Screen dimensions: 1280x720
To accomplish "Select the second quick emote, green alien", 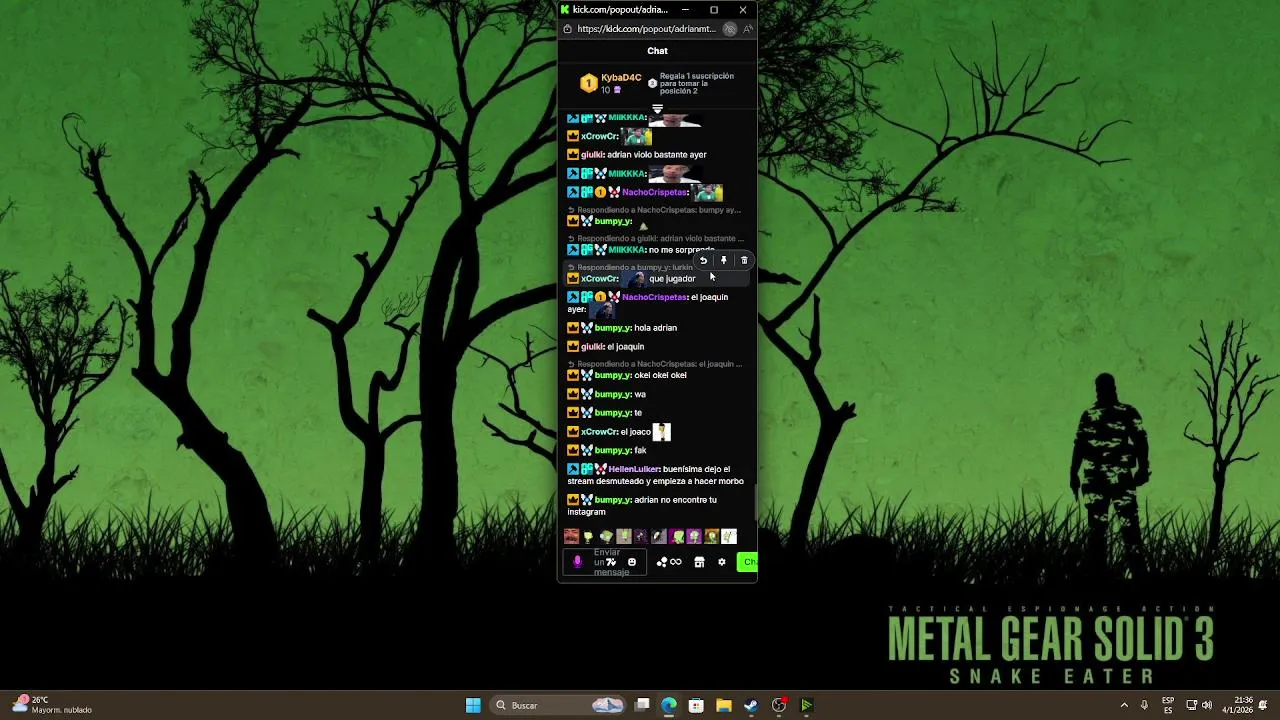I will 588,537.
